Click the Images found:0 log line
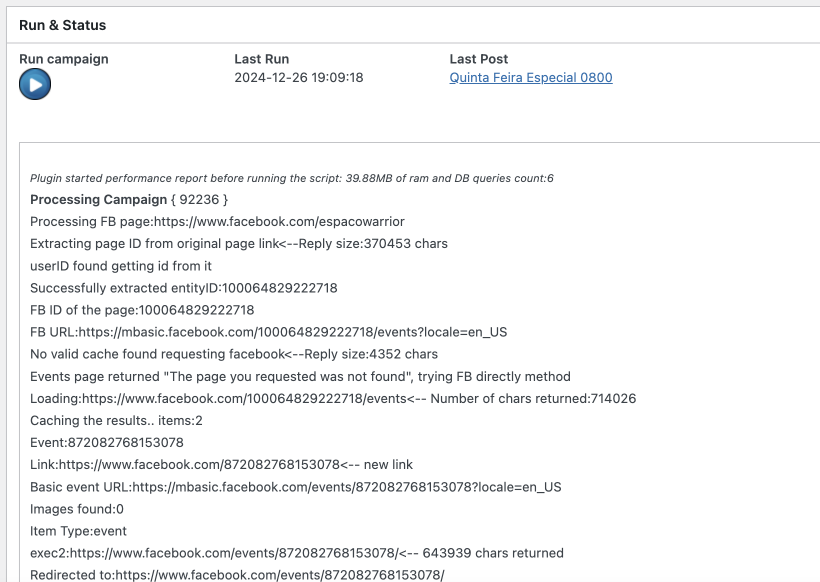820x582 pixels. [77, 509]
